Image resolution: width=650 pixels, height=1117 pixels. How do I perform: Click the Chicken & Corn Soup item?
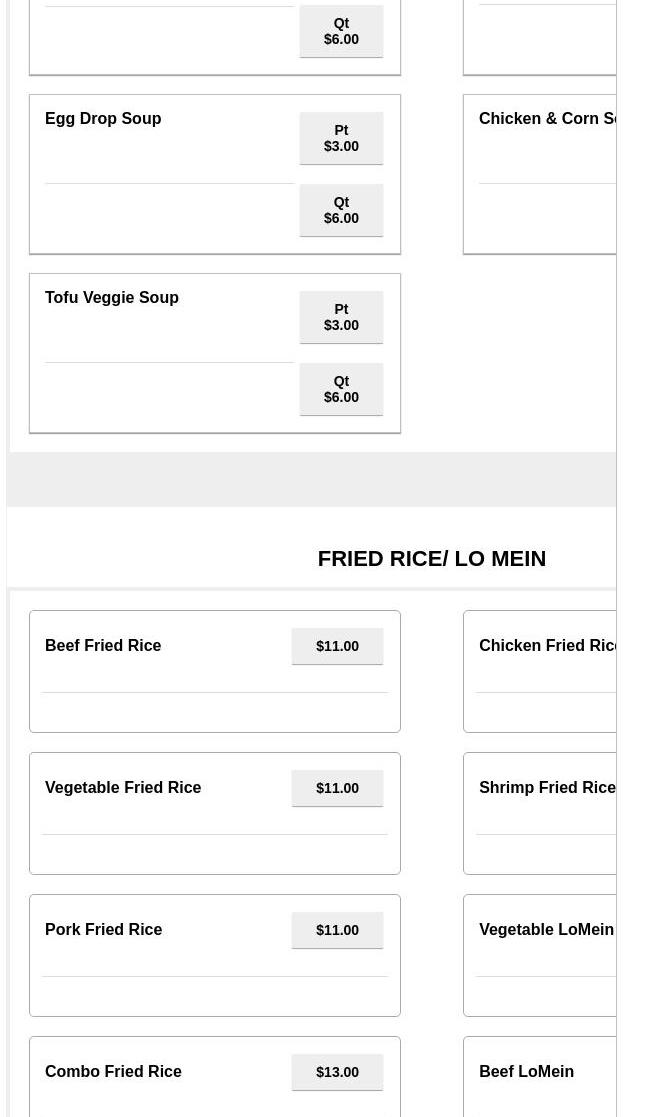(547, 118)
